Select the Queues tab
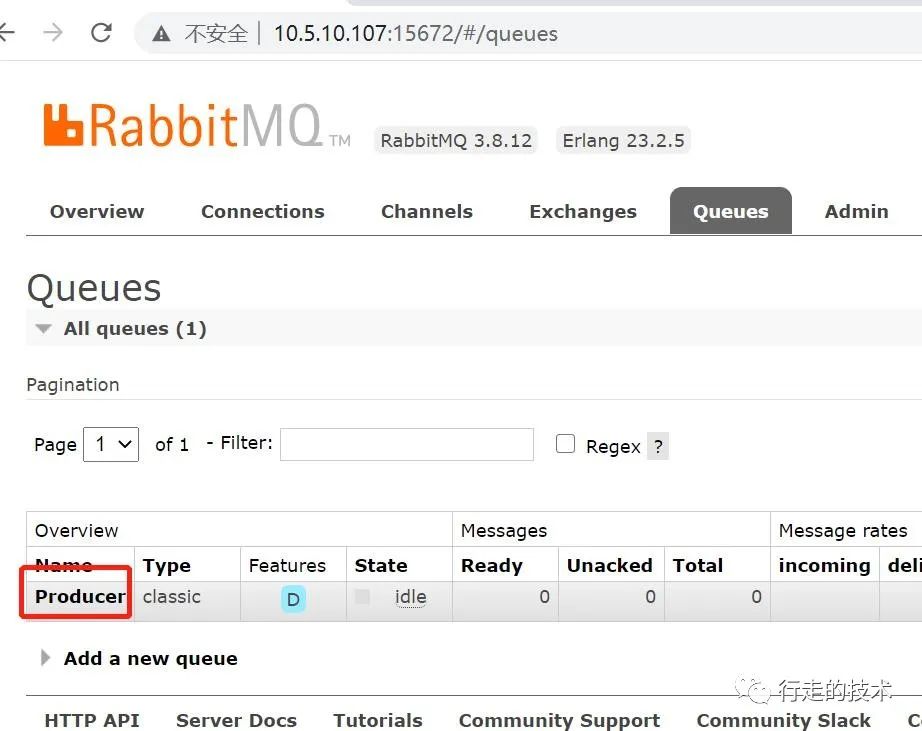The image size is (922, 731). coord(730,211)
